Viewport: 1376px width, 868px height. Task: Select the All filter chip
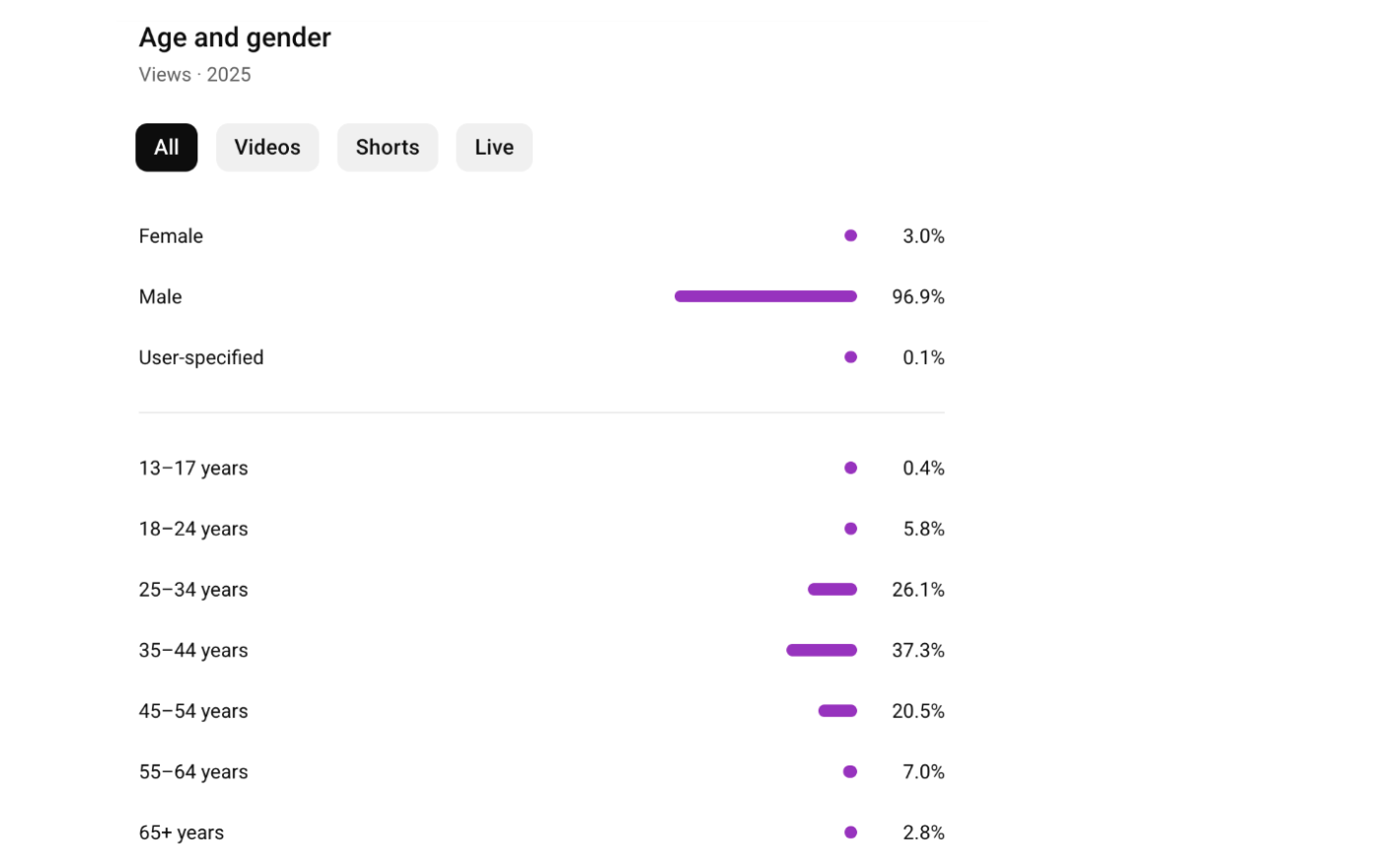tap(166, 148)
